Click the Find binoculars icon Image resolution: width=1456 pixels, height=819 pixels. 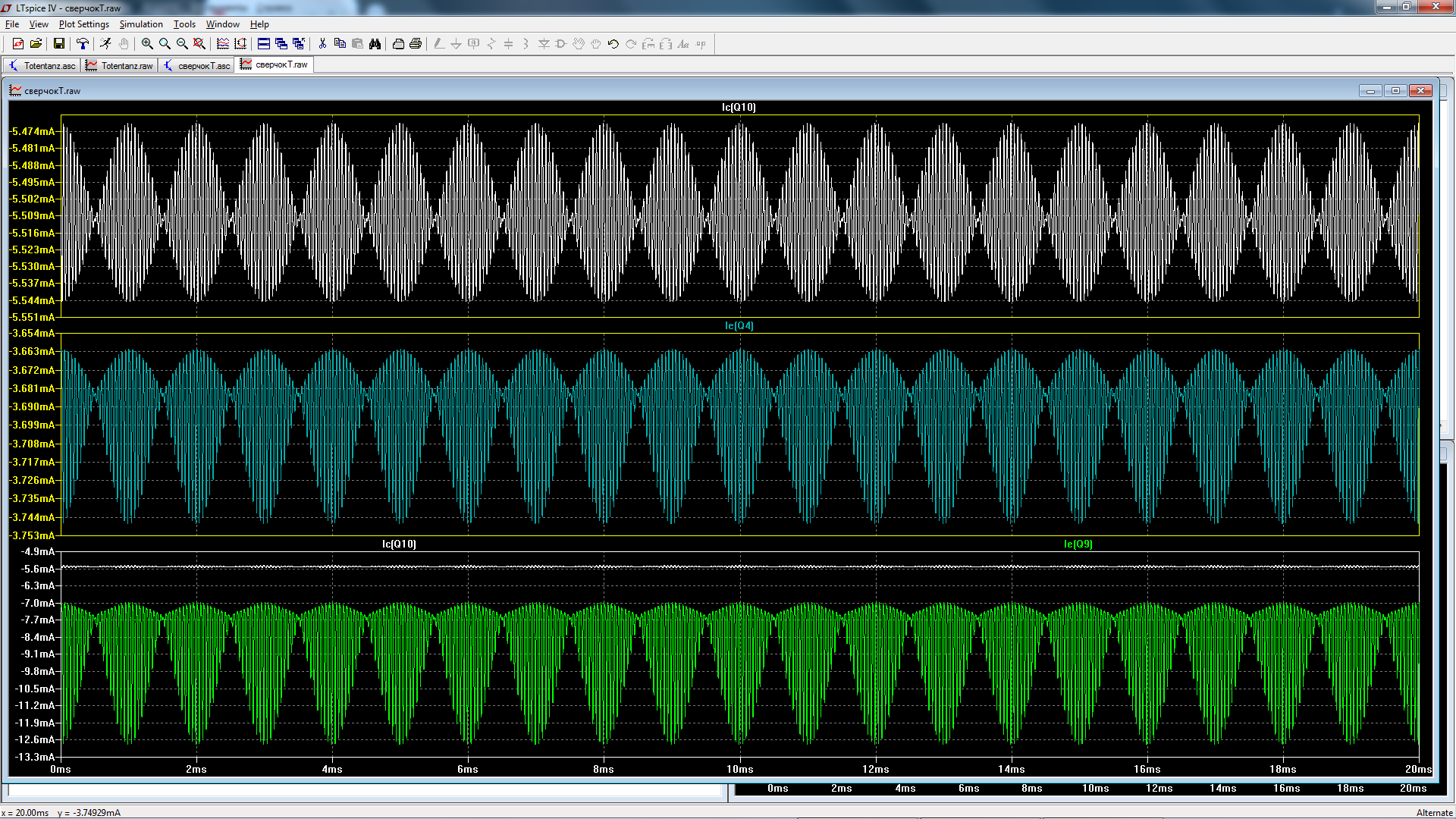375,44
